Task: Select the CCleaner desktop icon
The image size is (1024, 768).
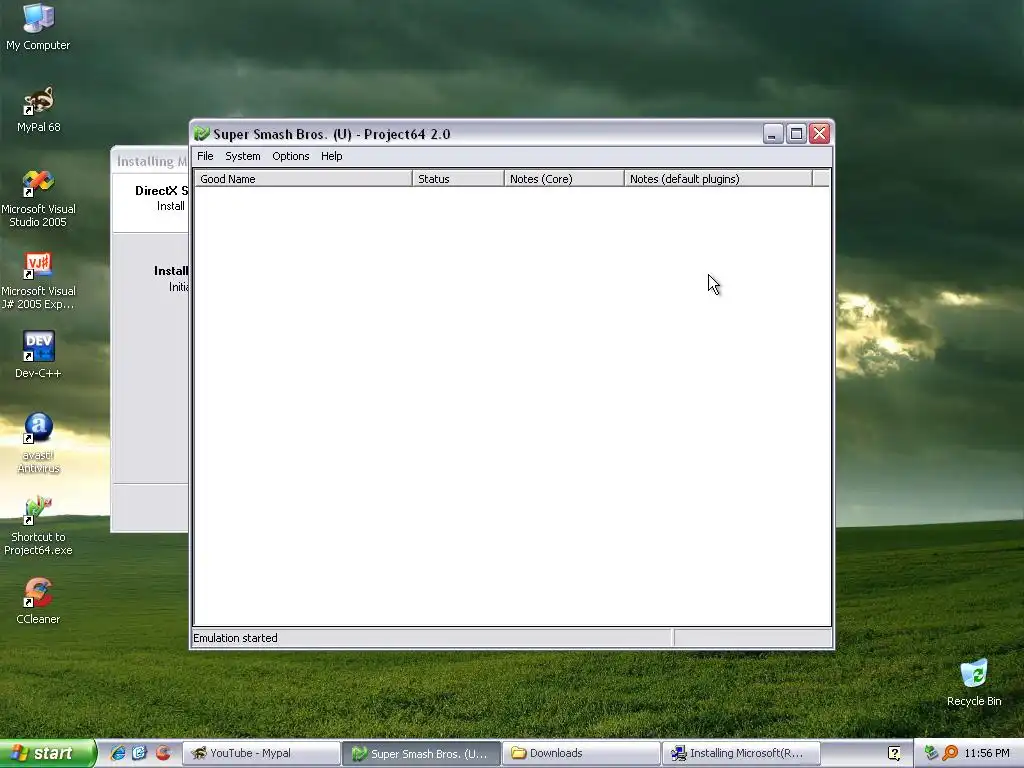Action: 38,601
